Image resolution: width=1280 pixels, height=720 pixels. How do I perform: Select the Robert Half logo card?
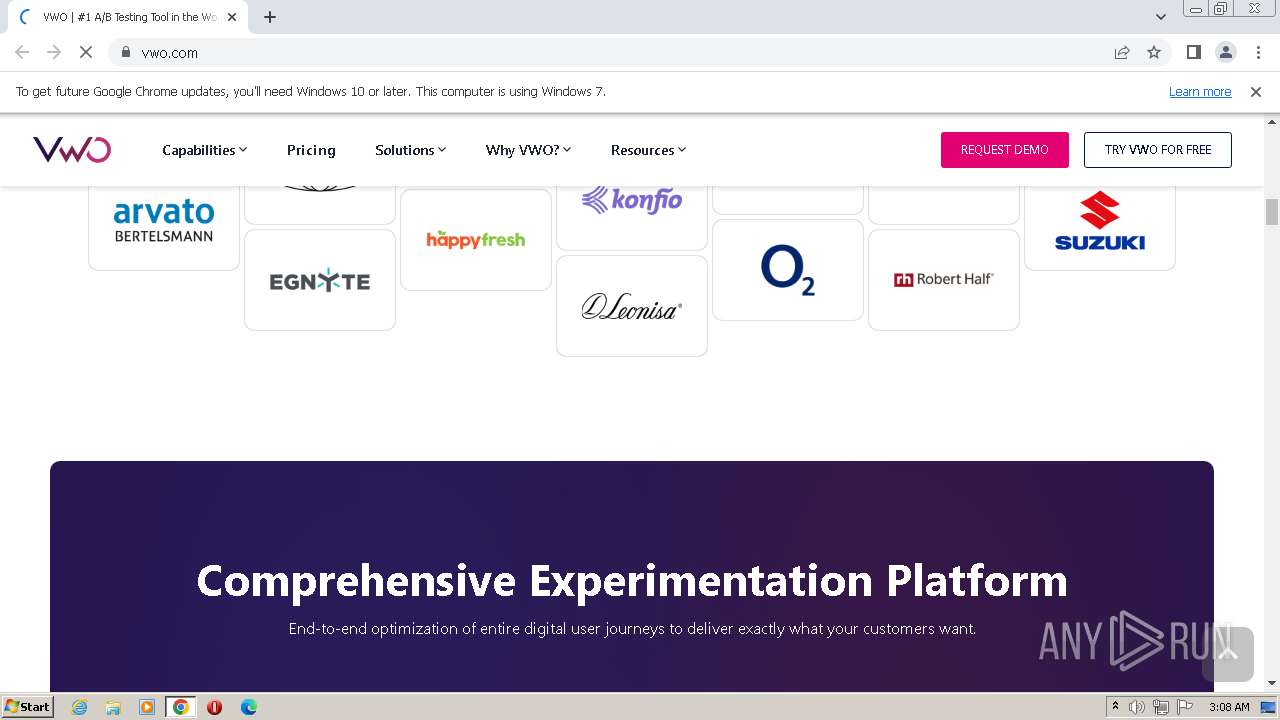click(x=944, y=280)
